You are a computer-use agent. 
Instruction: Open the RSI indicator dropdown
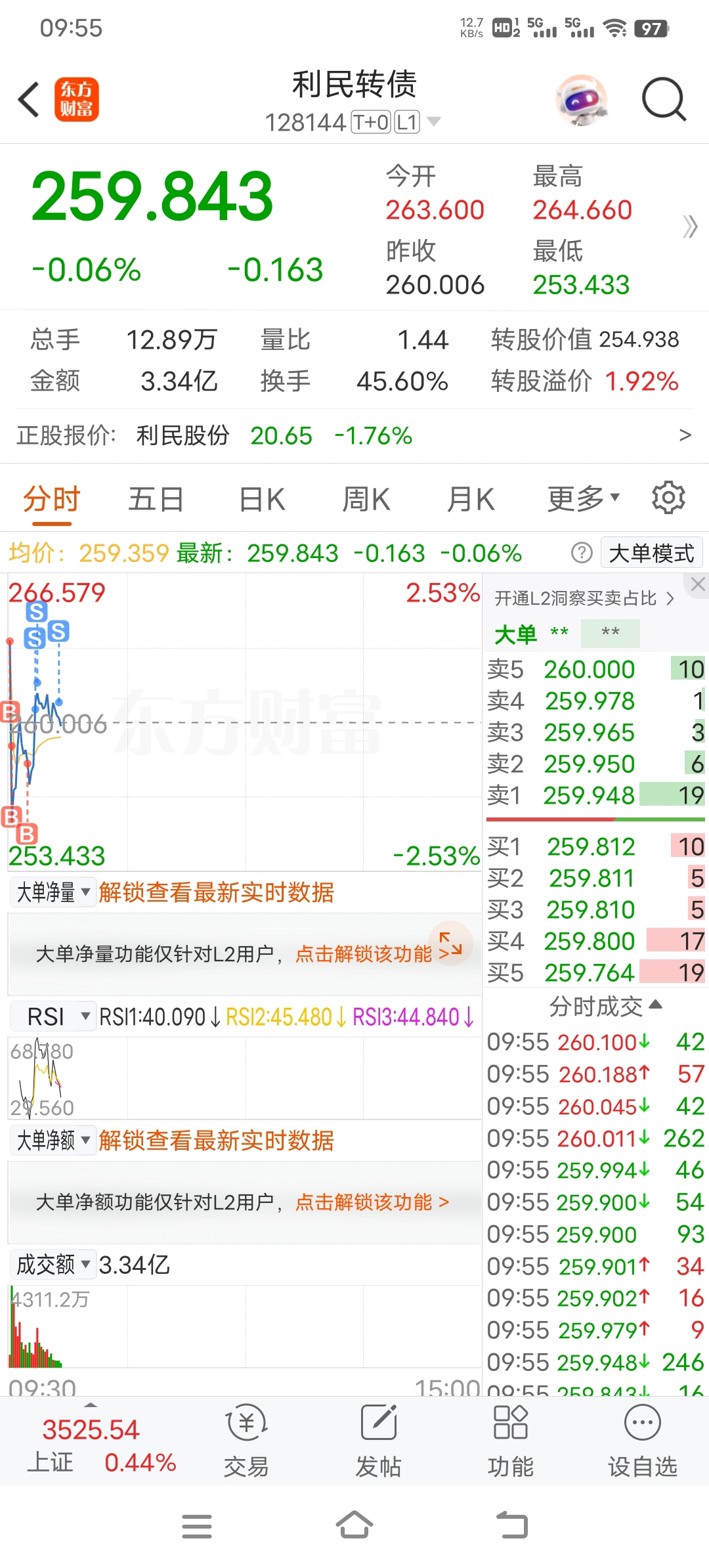53,1017
